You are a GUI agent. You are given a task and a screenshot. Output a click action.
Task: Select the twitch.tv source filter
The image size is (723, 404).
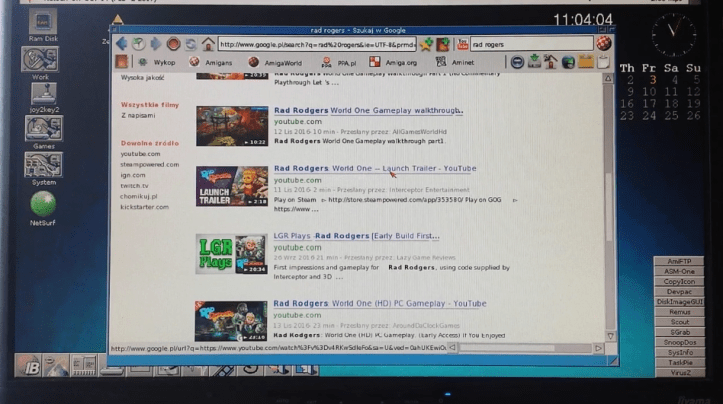[x=134, y=185]
